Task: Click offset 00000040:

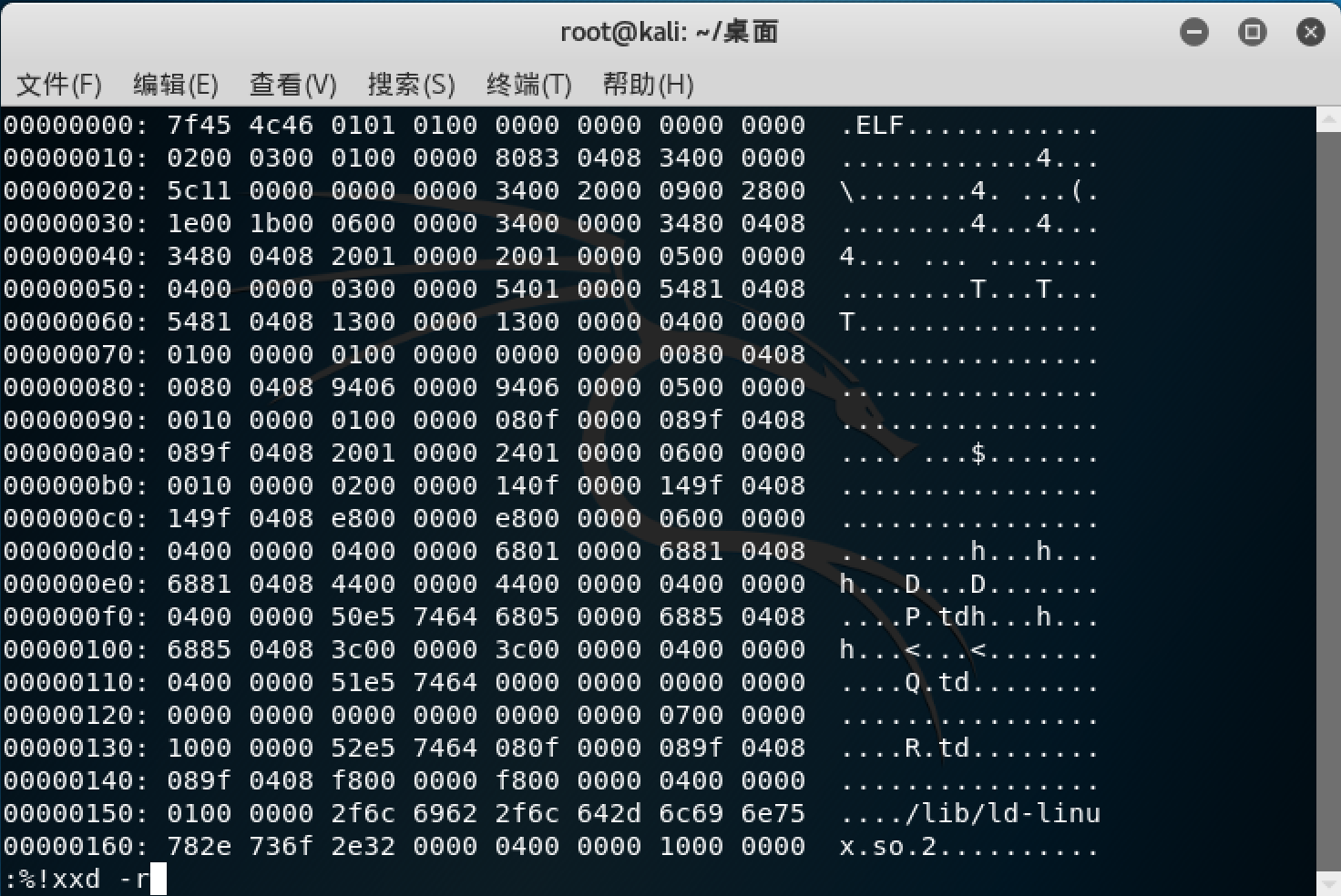Action: click(76, 256)
